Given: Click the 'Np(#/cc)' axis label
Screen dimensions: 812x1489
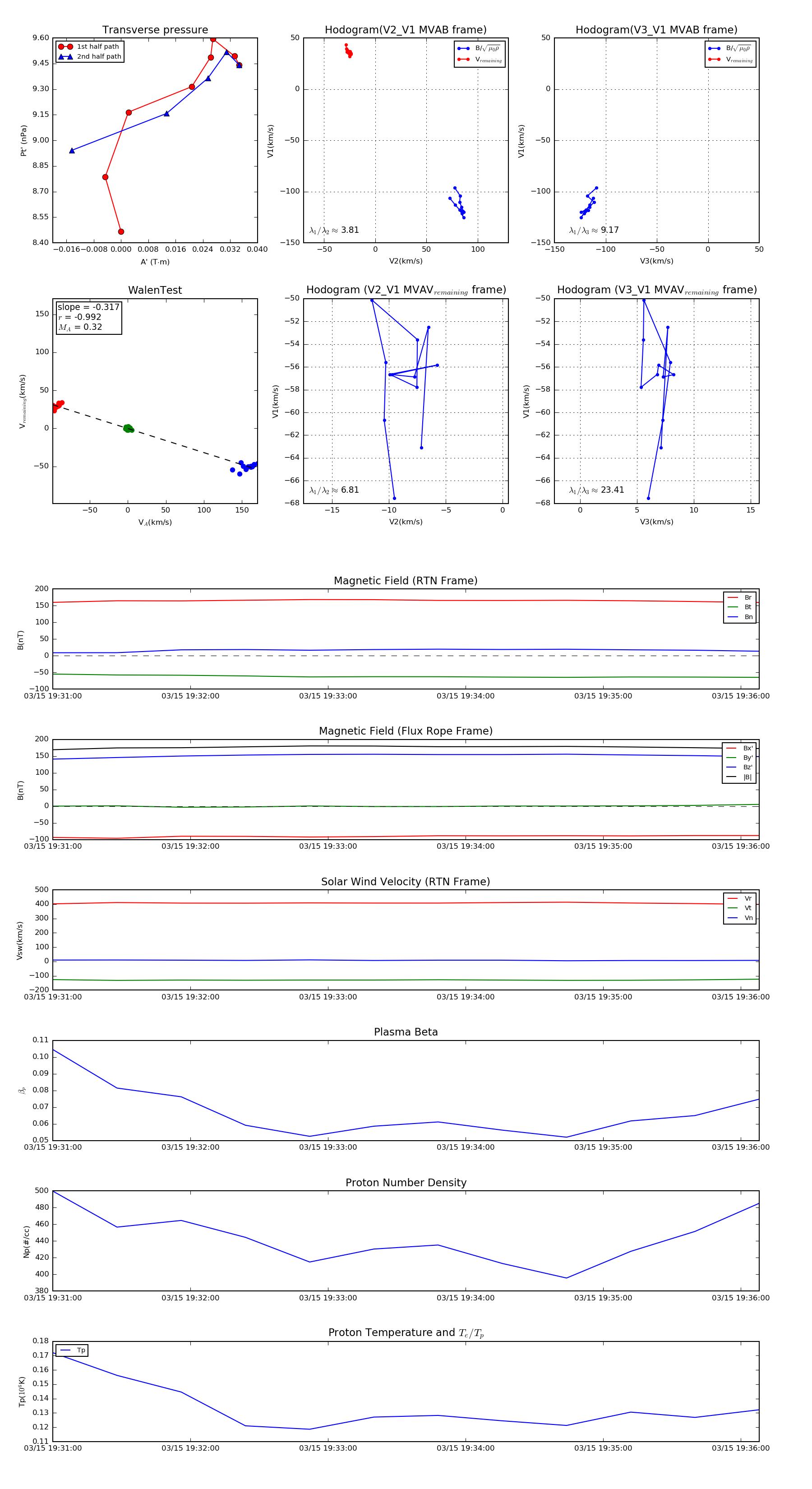Looking at the screenshot, I should click(26, 1241).
